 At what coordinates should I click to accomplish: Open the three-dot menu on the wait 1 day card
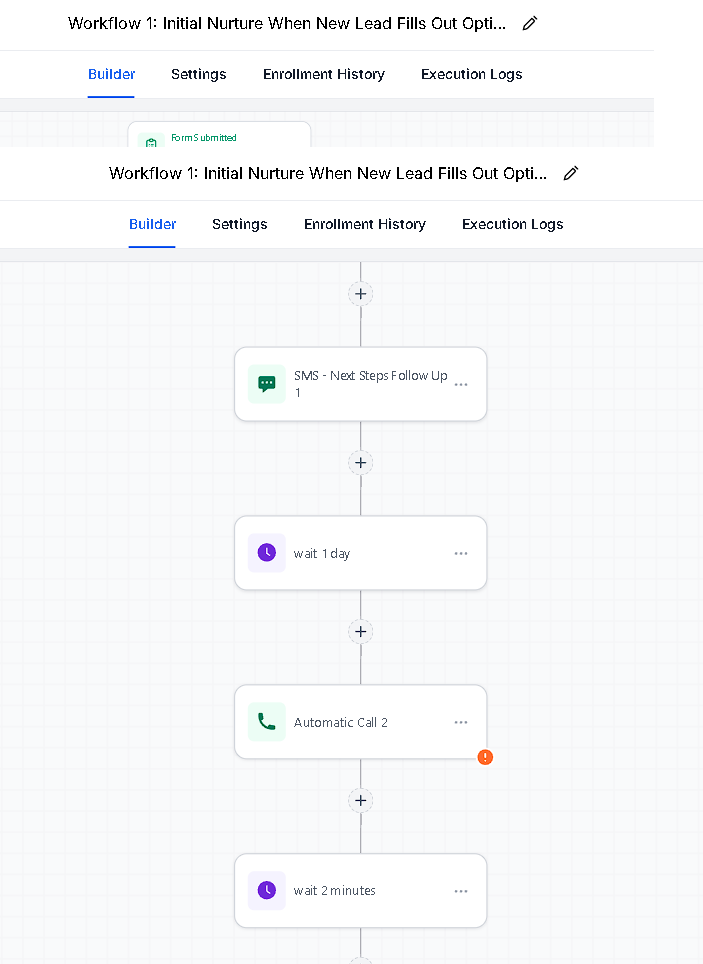coord(461,553)
